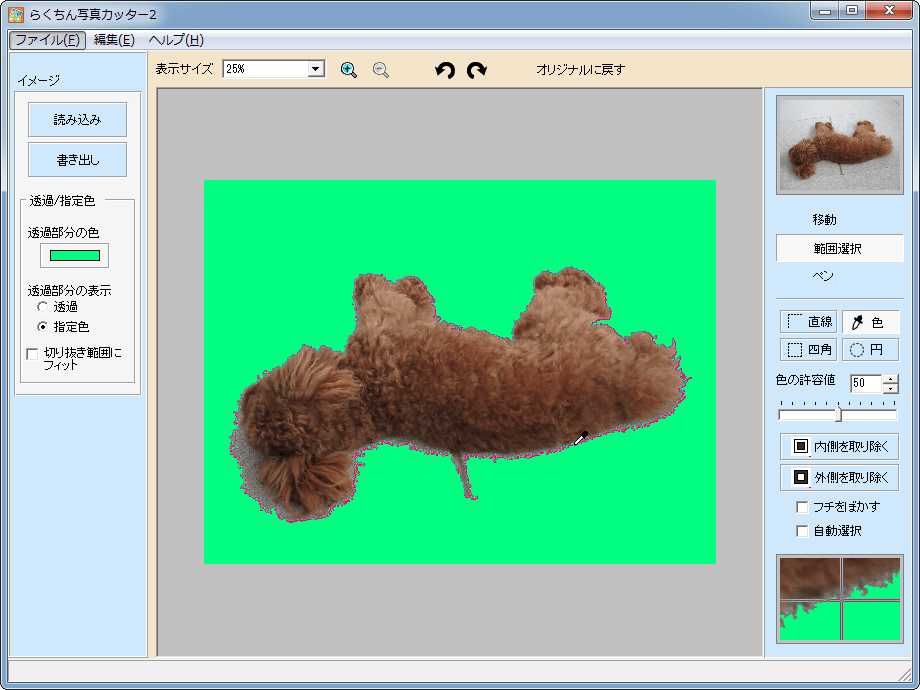
Task: Click the zoom in magnifier icon
Action: (349, 70)
